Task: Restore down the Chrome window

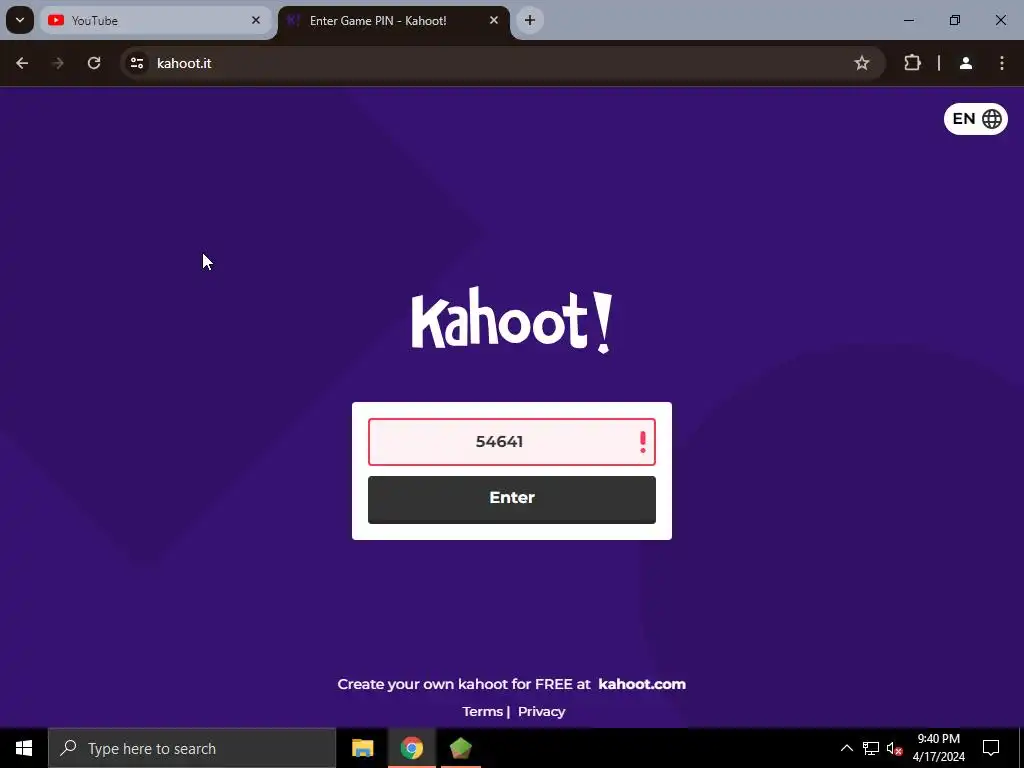Action: [955, 20]
